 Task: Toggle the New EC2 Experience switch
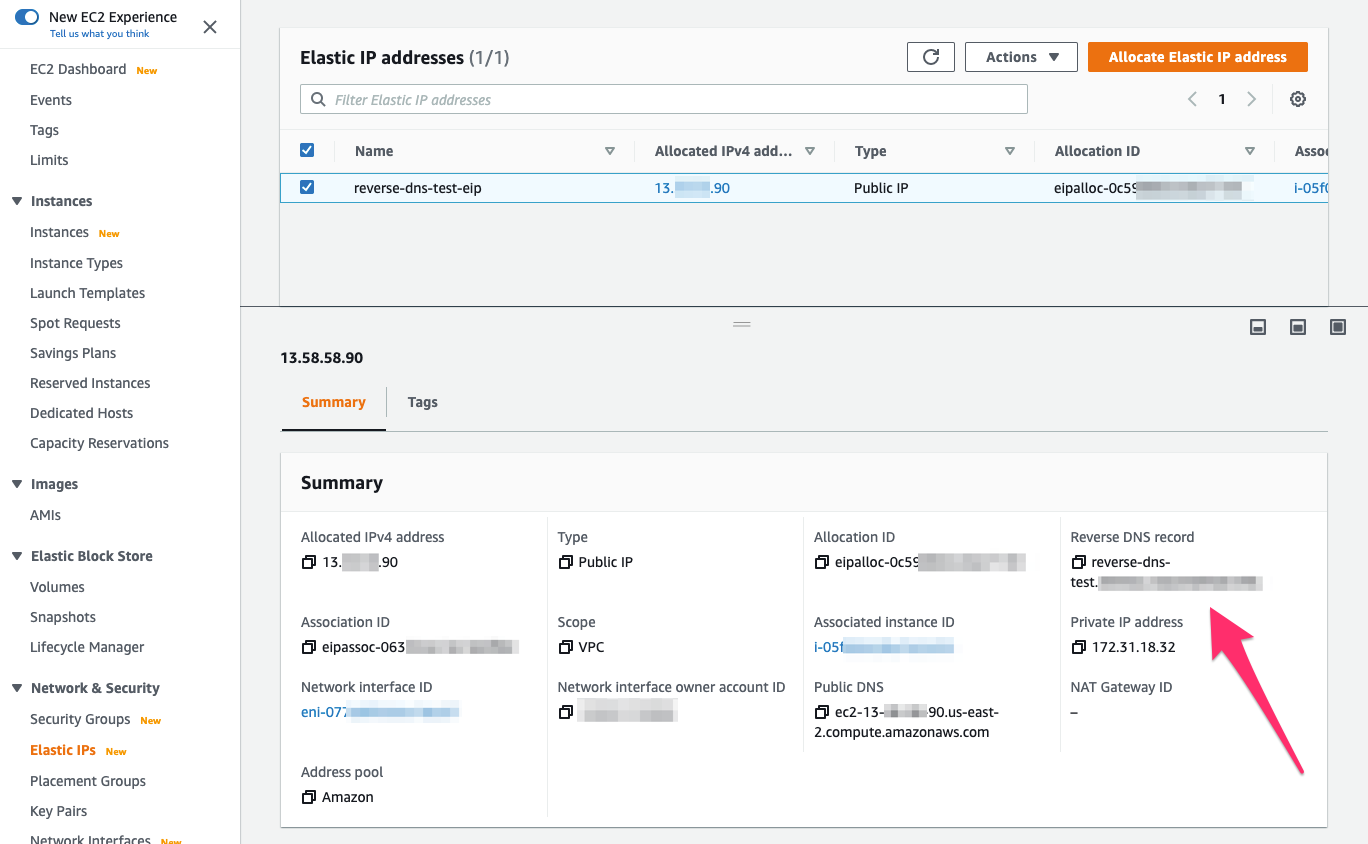coord(27,17)
